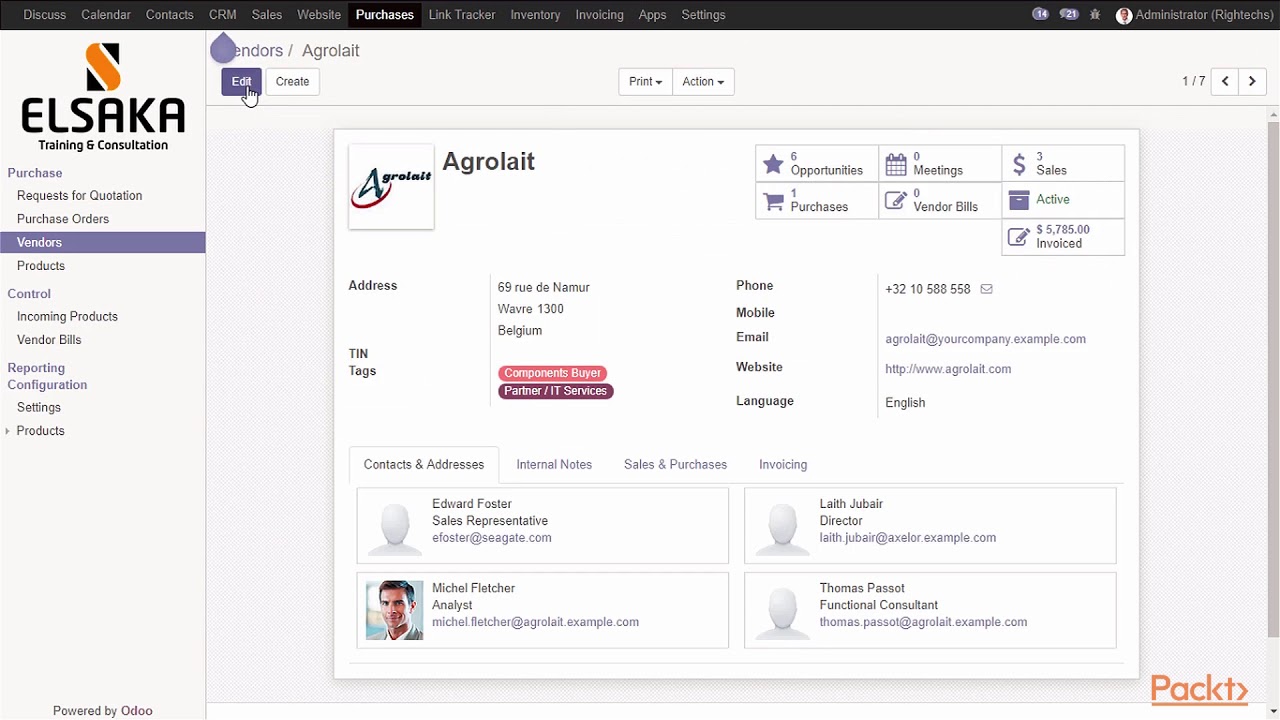
Task: Open the debug bug icon in the top bar
Action: click(x=1096, y=15)
